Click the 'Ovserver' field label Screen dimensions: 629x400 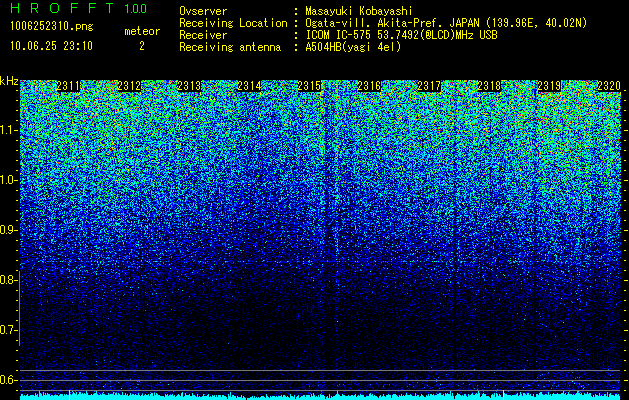(x=203, y=11)
